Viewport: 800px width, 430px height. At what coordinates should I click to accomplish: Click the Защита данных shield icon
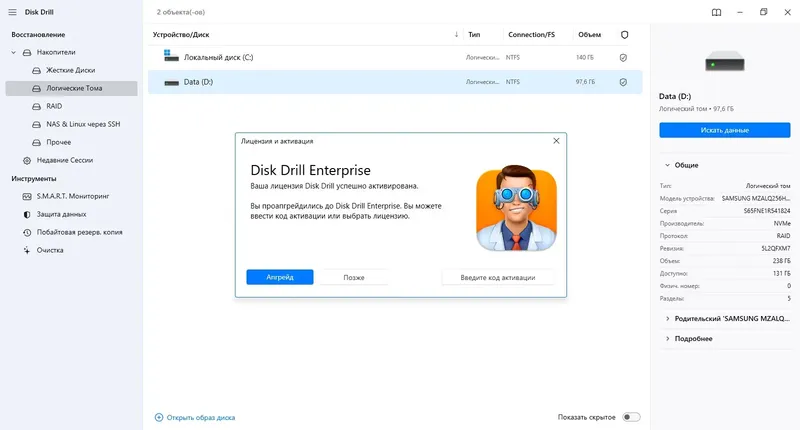(x=27, y=215)
